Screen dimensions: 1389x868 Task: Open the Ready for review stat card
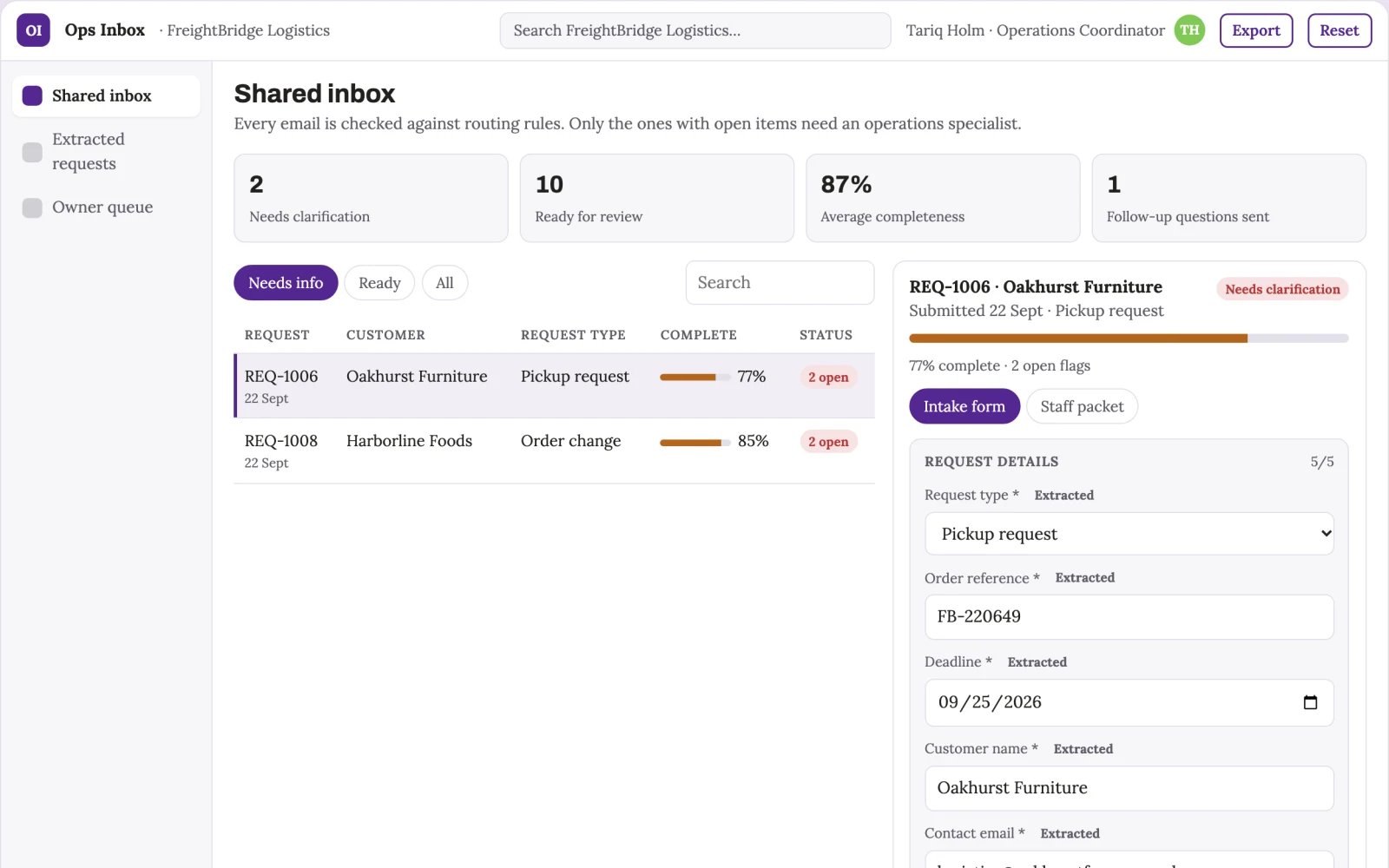click(x=657, y=198)
